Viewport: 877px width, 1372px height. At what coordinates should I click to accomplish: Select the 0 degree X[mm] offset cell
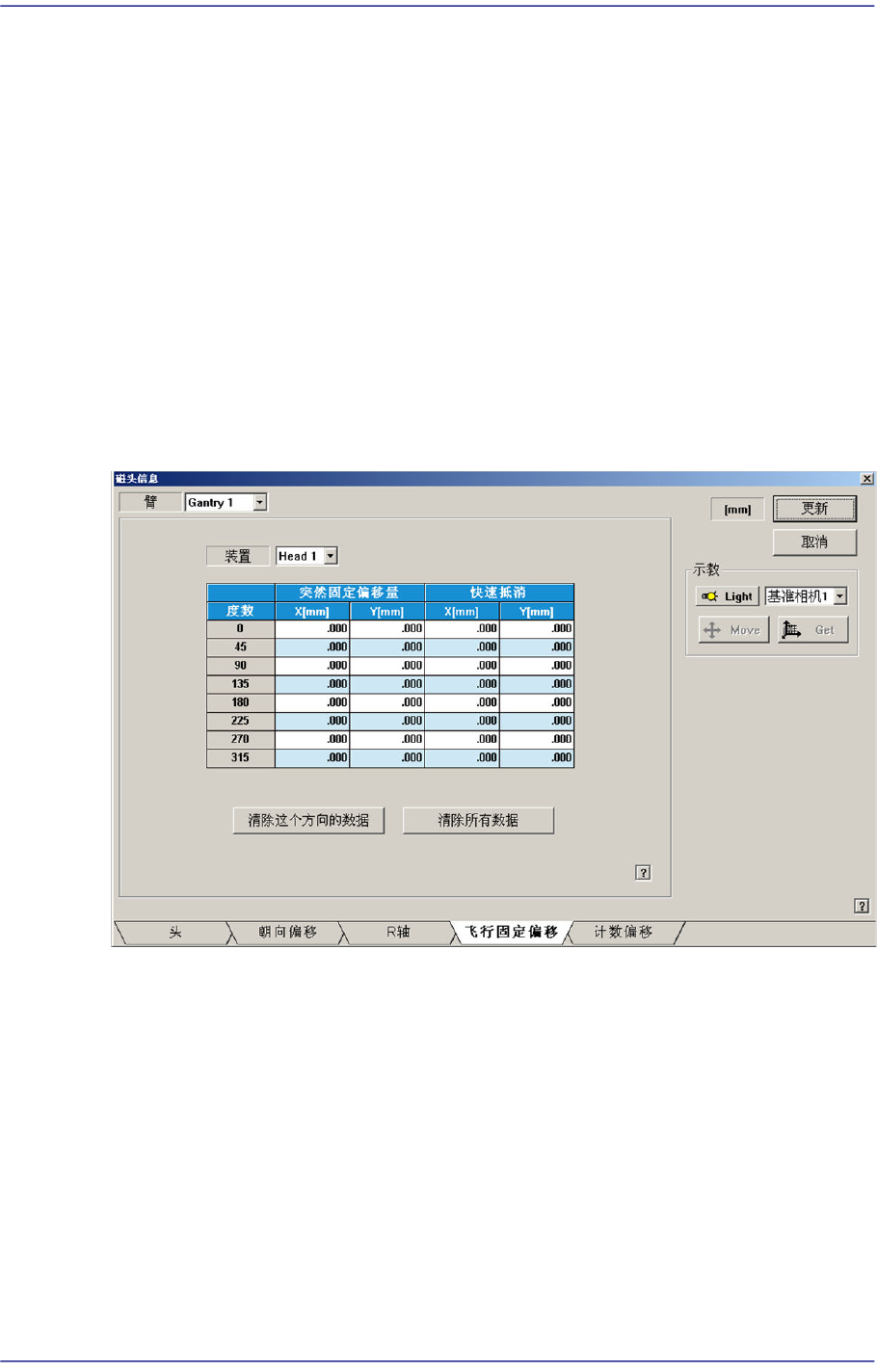(312, 628)
